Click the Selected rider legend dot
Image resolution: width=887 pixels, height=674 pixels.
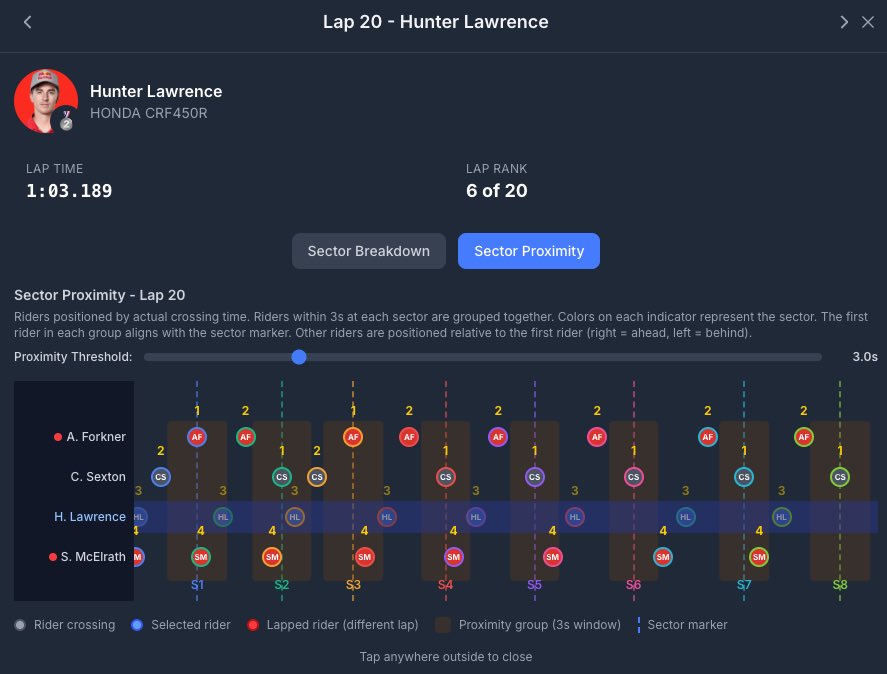137,625
